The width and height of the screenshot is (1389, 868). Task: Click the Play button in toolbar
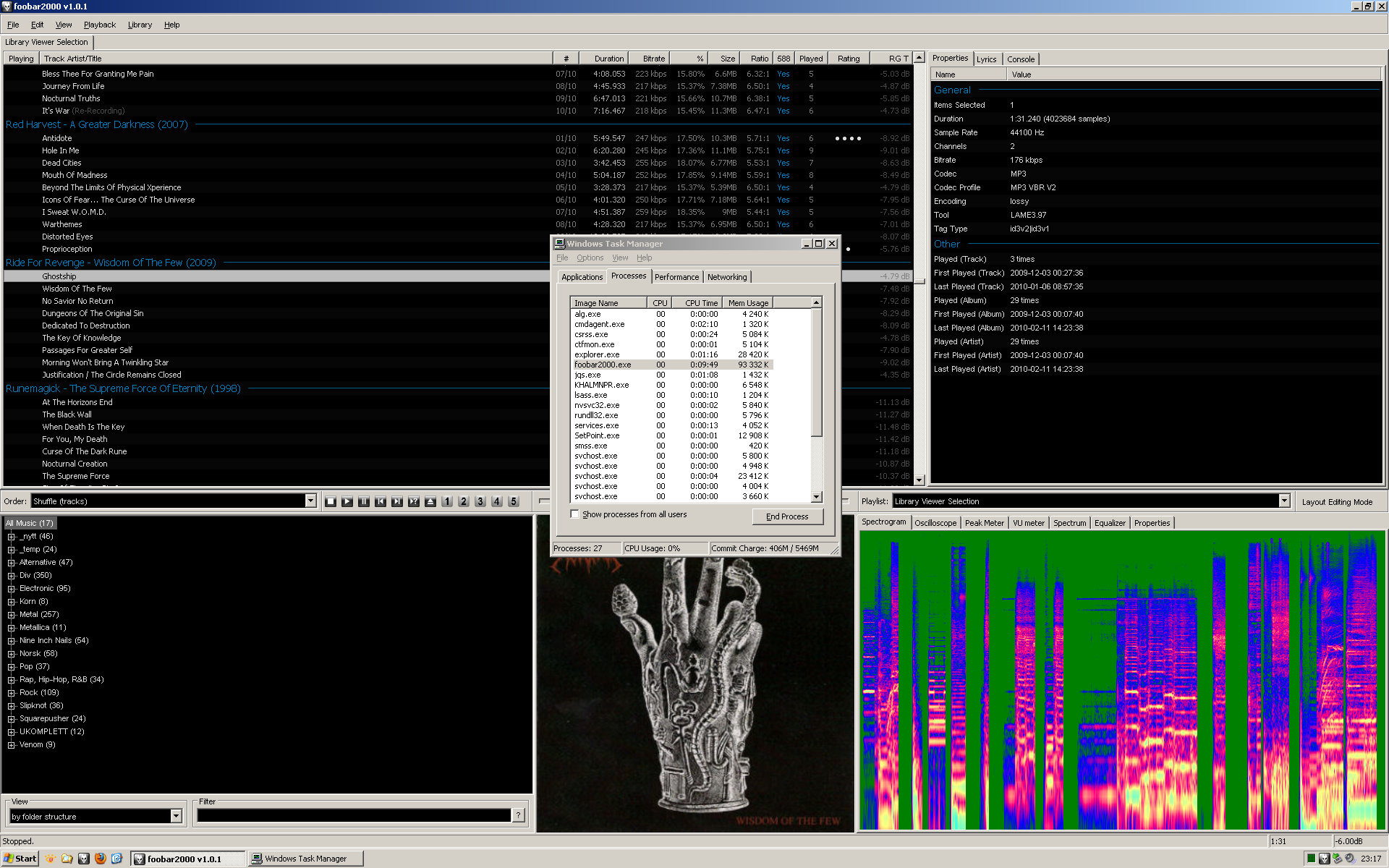tap(347, 501)
